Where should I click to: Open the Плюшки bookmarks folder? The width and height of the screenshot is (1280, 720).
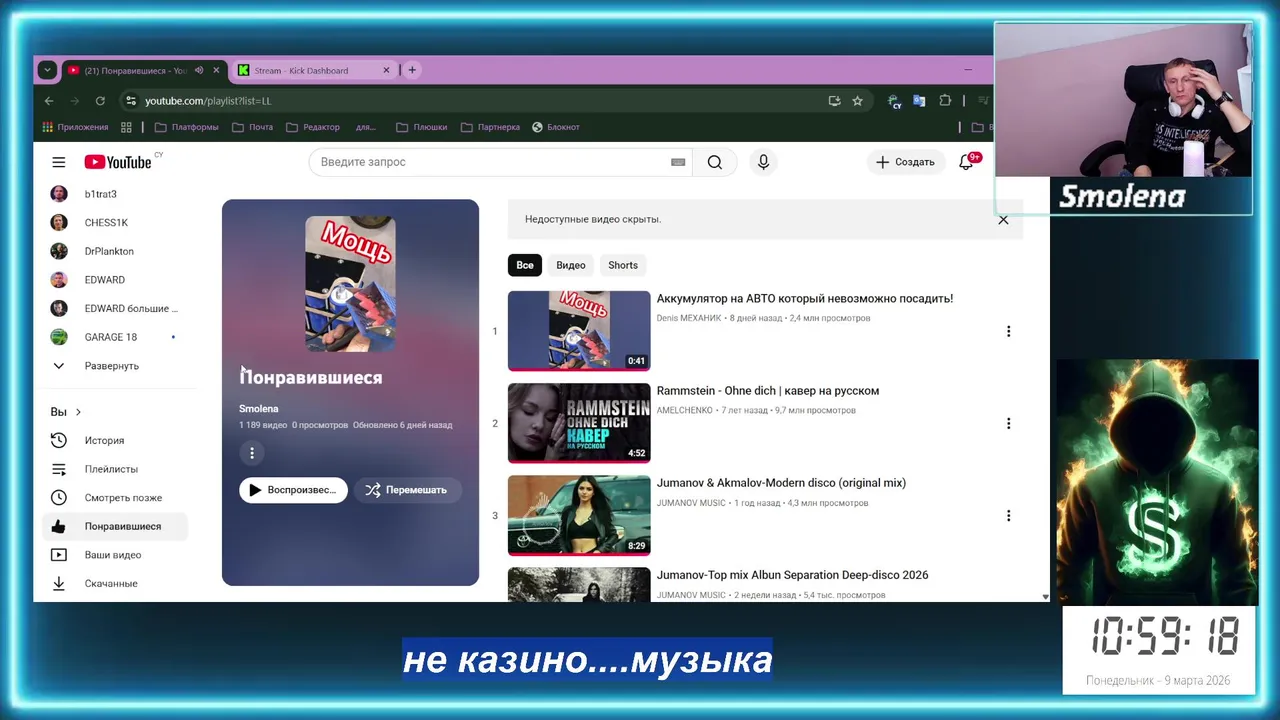422,127
